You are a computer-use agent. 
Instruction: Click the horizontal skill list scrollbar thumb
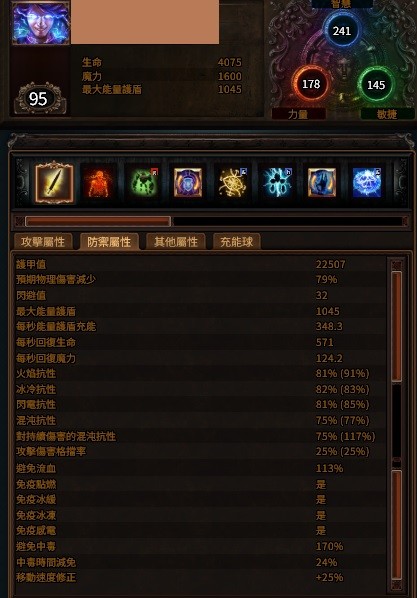pos(98,221)
